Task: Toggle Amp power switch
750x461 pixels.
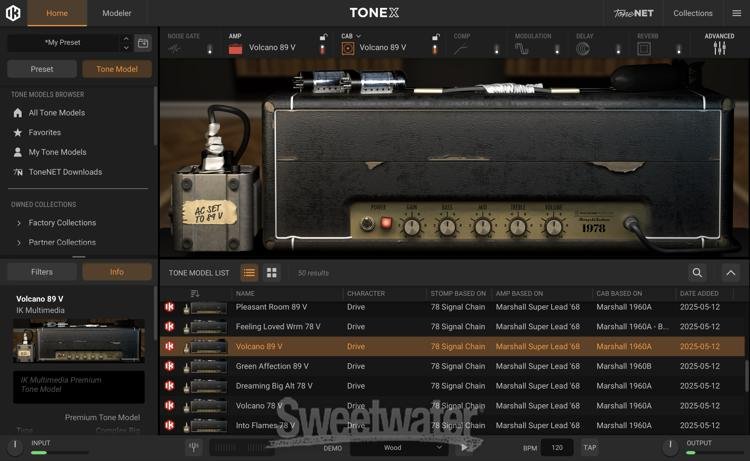Action: pyautogui.click(x=322, y=49)
